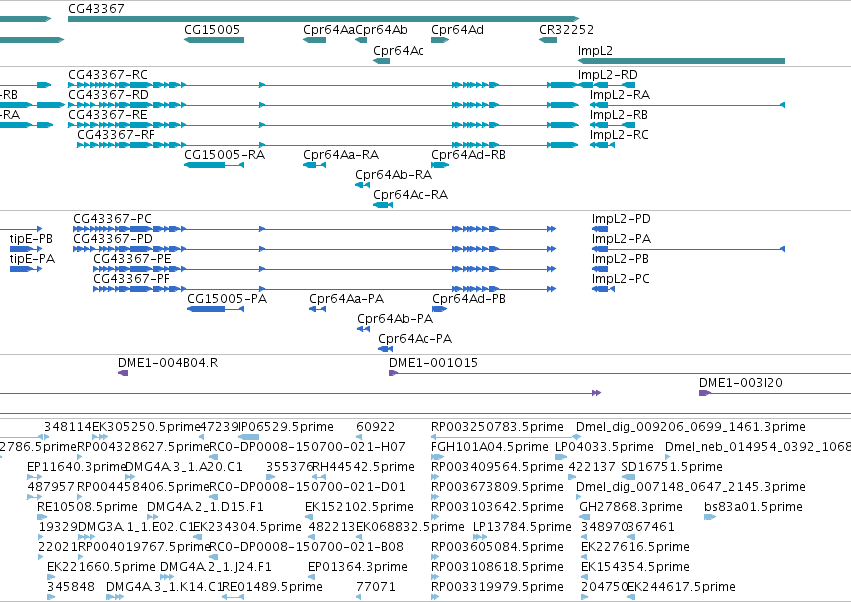
Task: Select the EK221660.5prime EST label
Action: 101,567
